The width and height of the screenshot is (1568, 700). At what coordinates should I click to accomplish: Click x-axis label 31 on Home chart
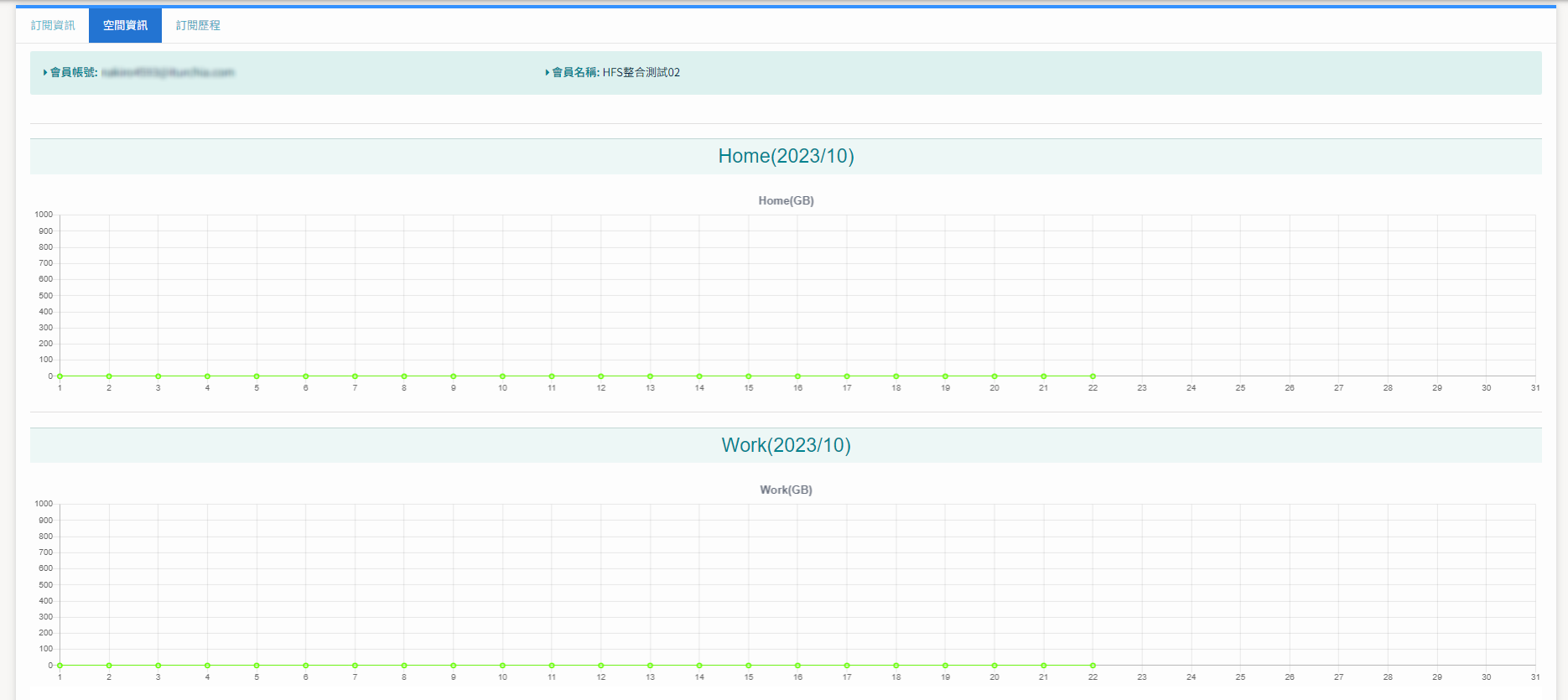pos(1535,388)
